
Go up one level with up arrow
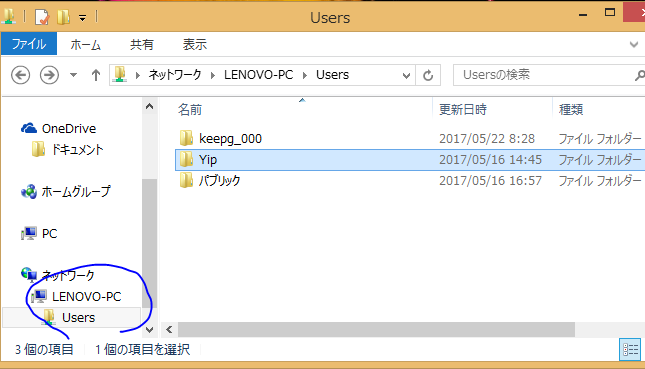click(x=96, y=75)
